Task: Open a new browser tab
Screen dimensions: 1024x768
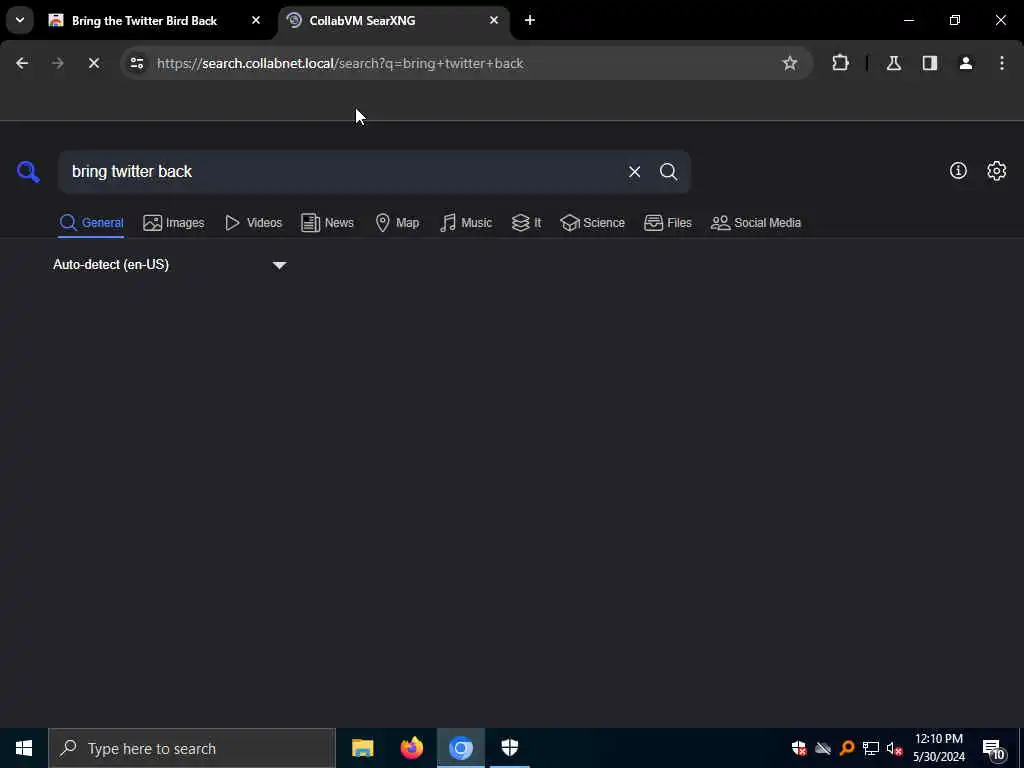Action: pyautogui.click(x=530, y=20)
